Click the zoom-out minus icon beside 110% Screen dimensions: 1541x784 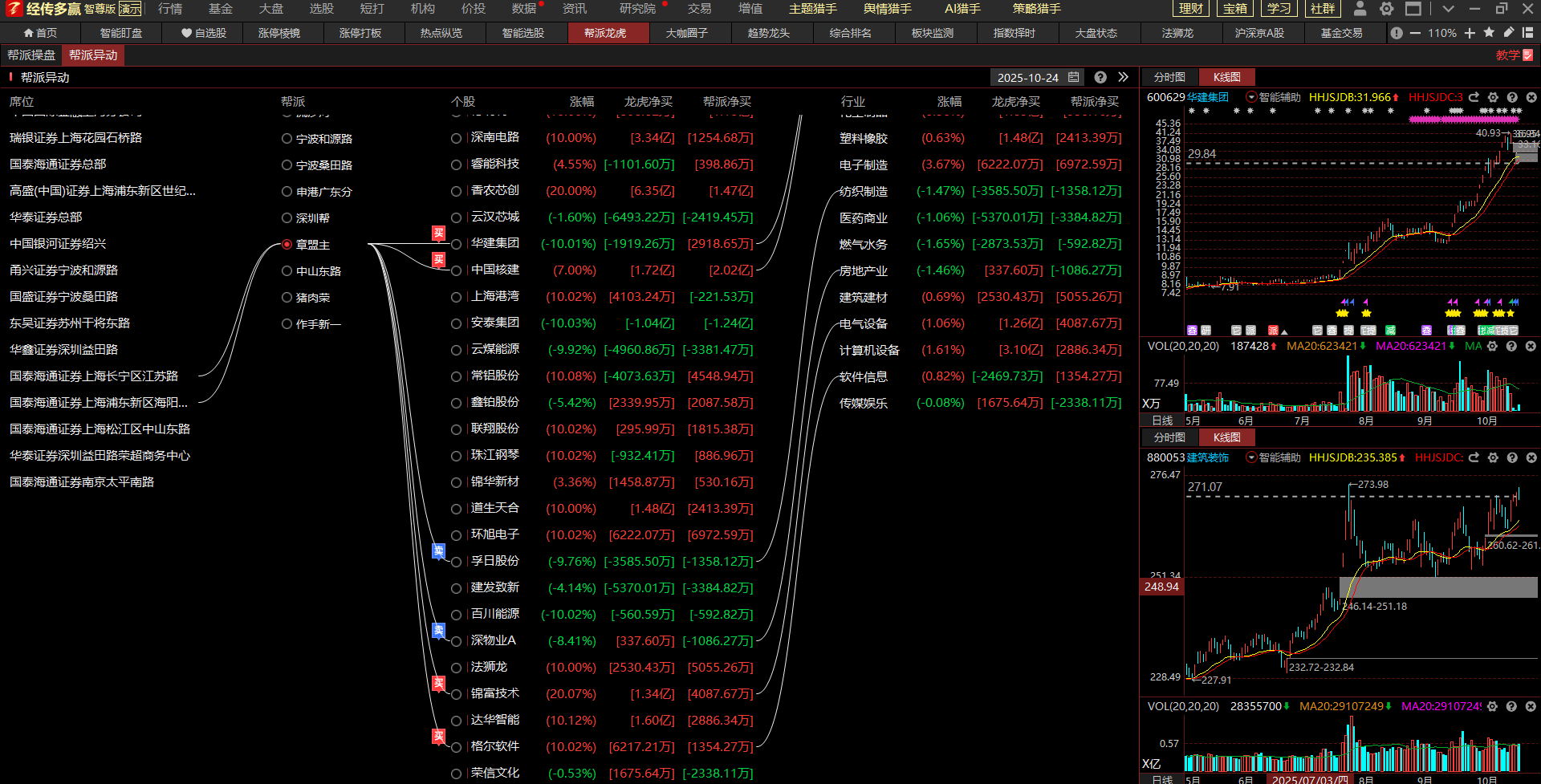pyautogui.click(x=1415, y=33)
